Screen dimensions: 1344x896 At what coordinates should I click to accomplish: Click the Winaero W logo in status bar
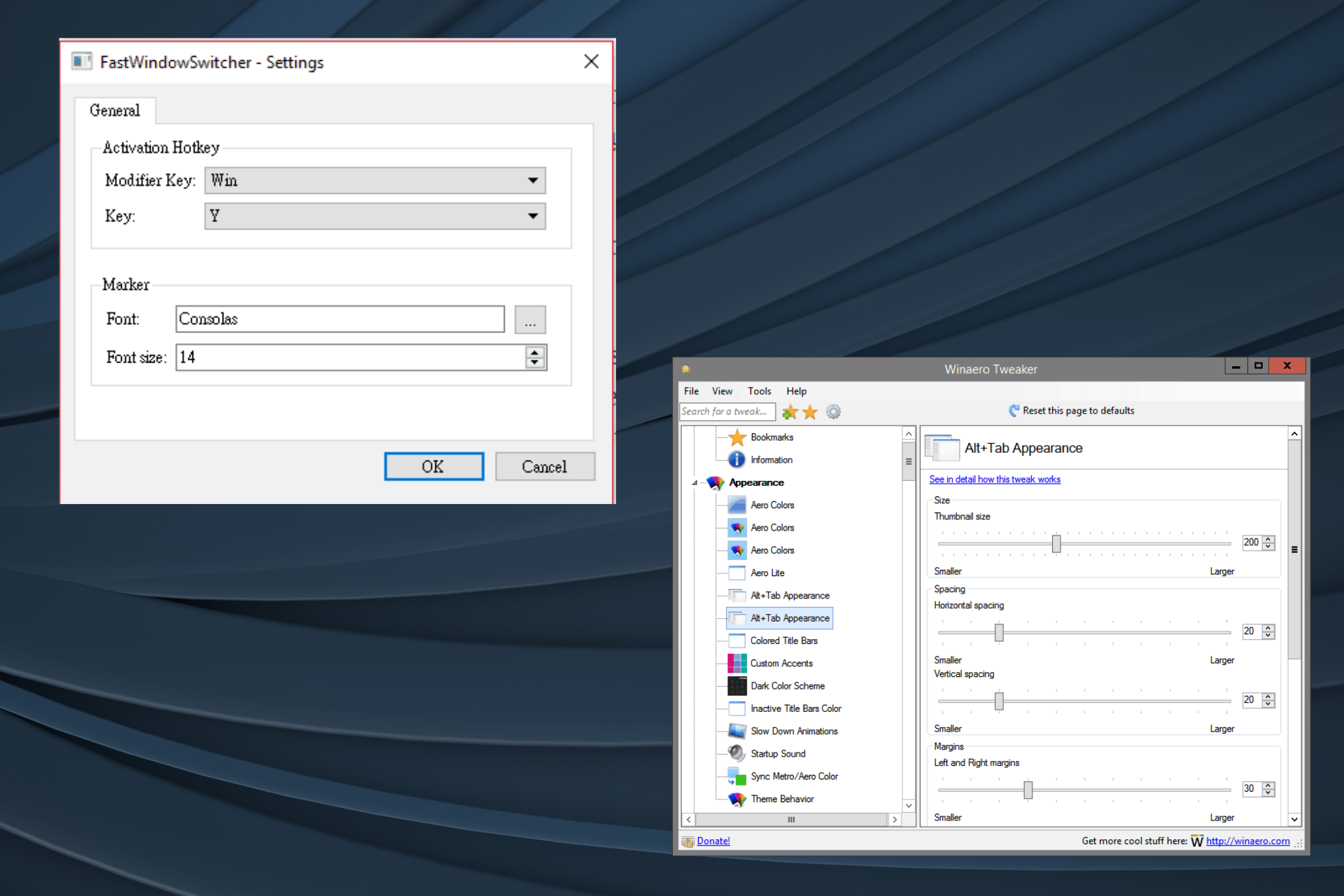click(x=1197, y=841)
